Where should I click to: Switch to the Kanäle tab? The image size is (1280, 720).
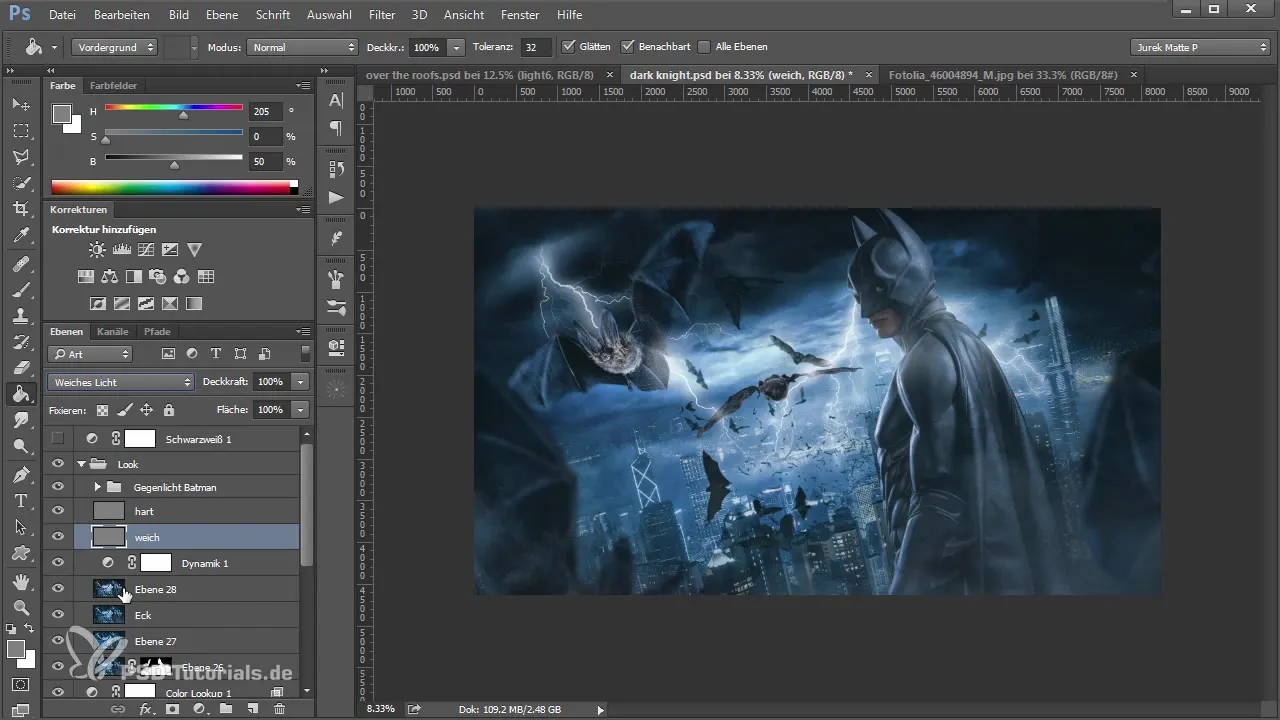tap(113, 331)
